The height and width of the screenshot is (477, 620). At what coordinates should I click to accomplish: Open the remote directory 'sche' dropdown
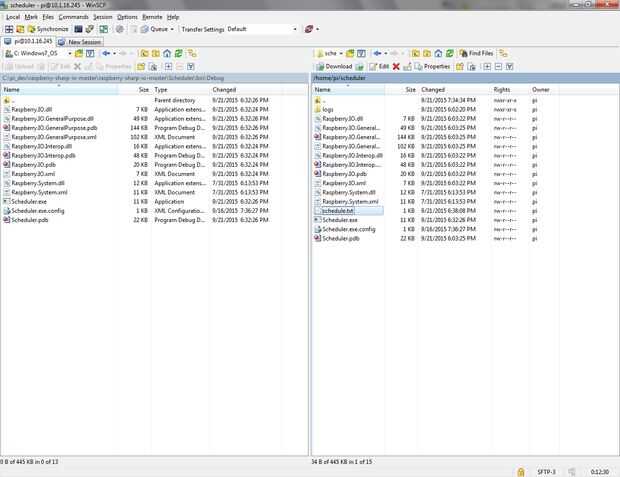(x=330, y=53)
